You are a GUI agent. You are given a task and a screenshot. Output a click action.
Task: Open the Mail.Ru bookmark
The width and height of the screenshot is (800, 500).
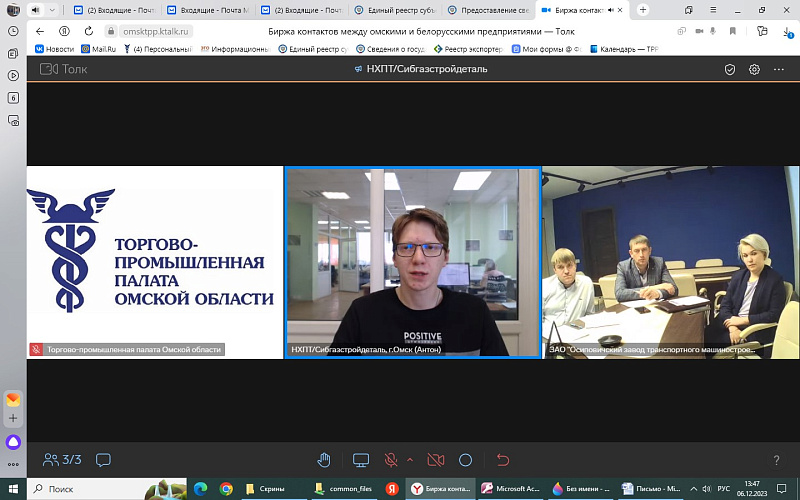pos(98,49)
